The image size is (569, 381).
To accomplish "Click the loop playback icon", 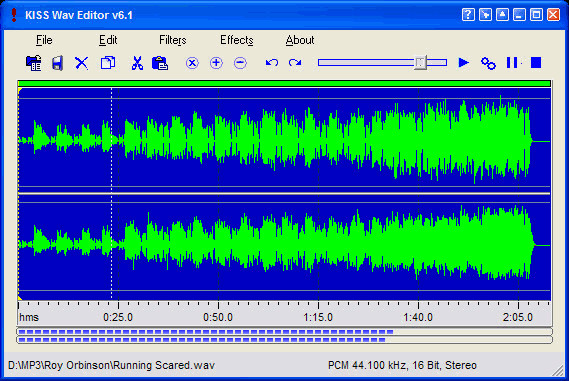I will tap(488, 63).
